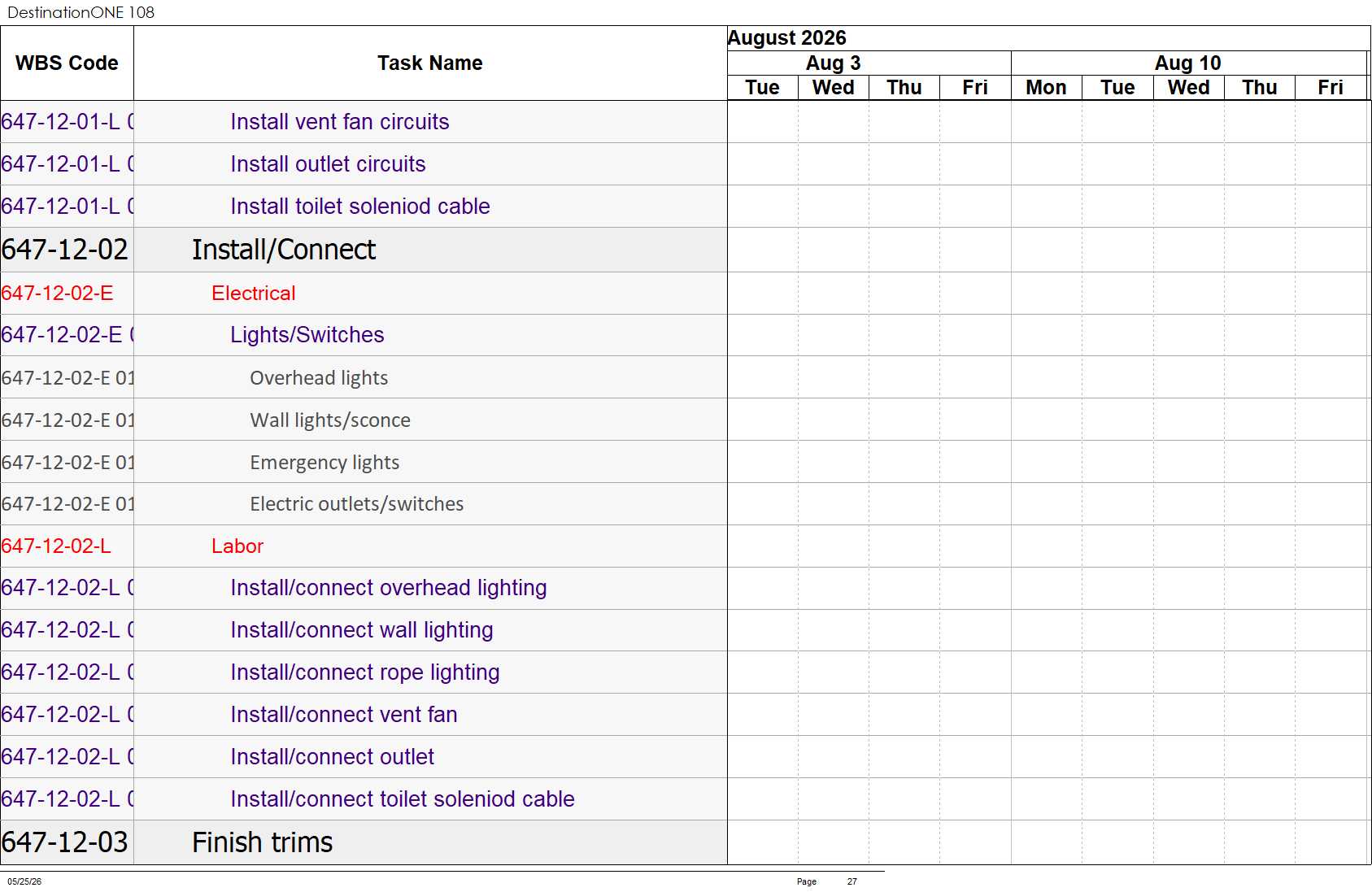
Task: Select the Aug 3 week header
Action: coord(833,63)
